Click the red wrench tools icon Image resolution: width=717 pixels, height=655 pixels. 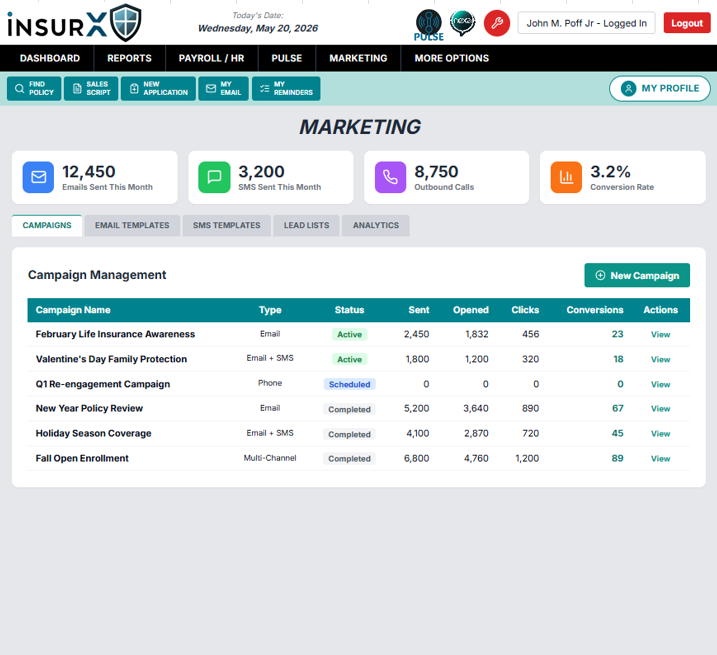coord(497,23)
